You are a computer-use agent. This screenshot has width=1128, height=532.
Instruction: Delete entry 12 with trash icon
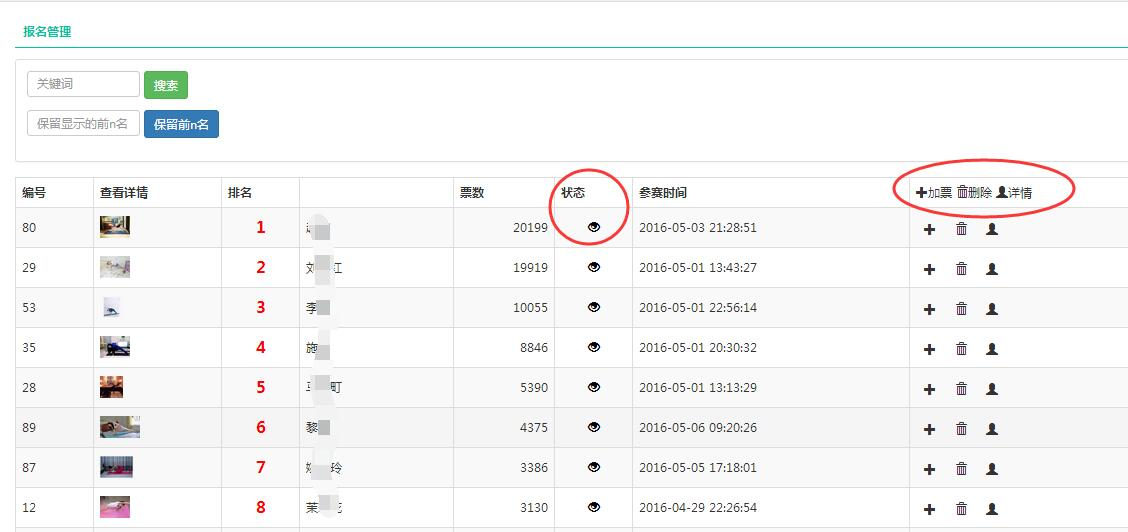tap(961, 509)
